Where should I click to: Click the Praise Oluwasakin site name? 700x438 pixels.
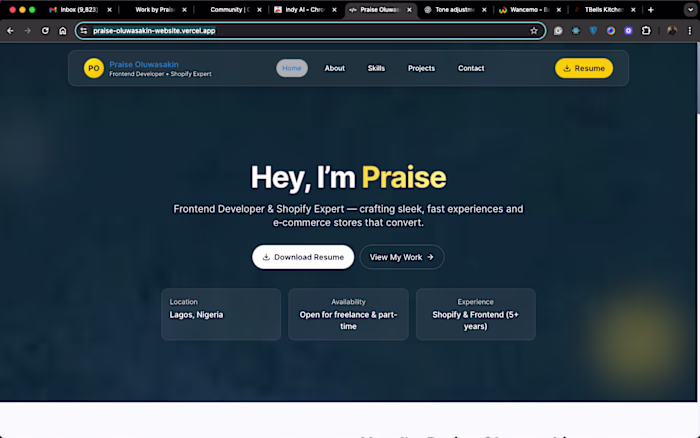[x=144, y=64]
